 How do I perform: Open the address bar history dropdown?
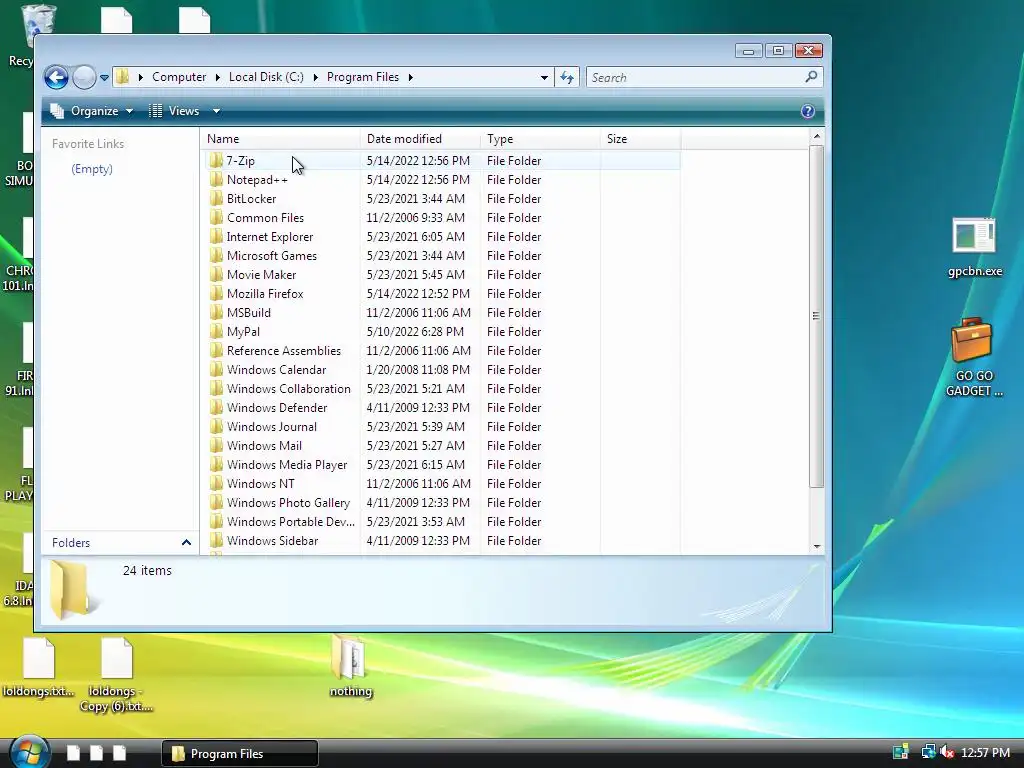tap(544, 78)
